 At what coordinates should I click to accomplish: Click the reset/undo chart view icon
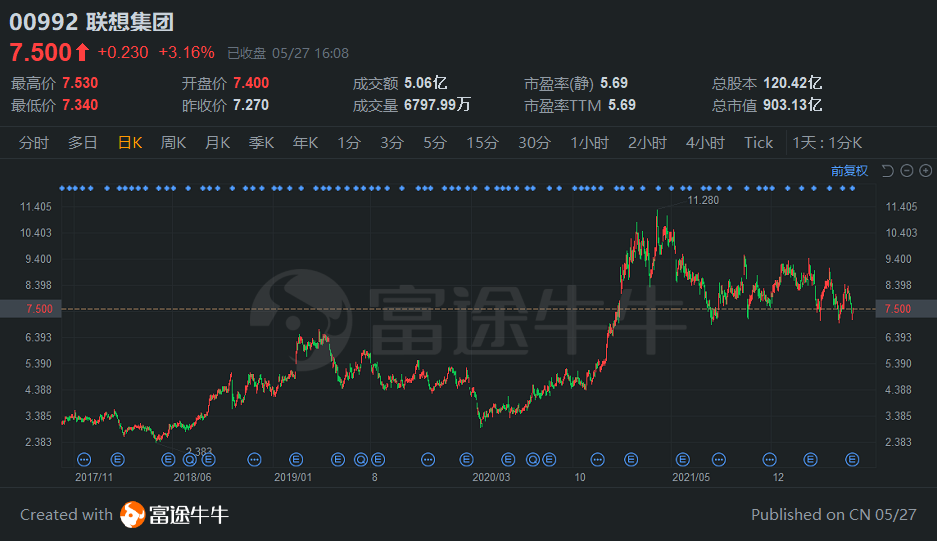[x=887, y=171]
